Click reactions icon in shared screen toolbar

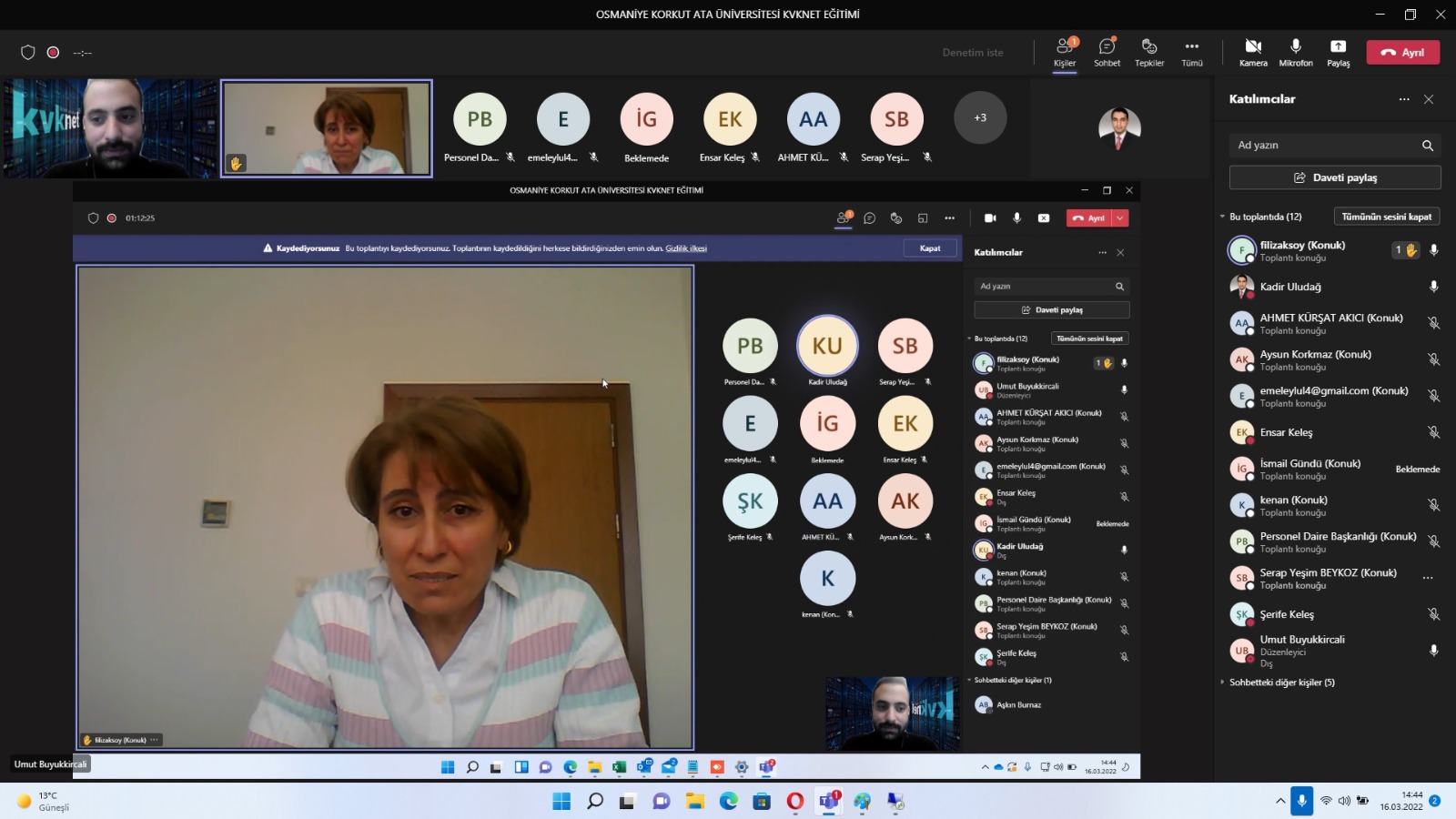[896, 218]
